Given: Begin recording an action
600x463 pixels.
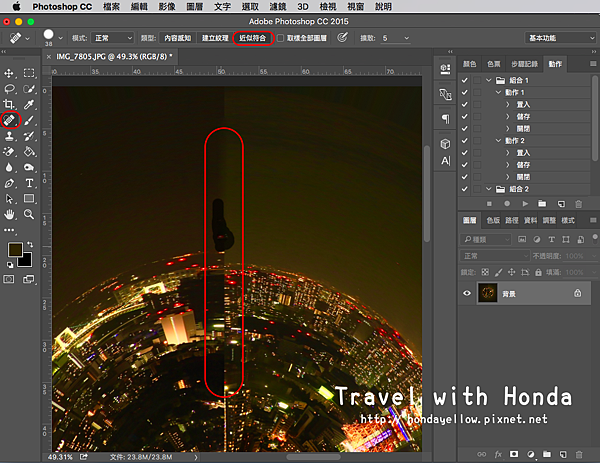Looking at the screenshot, I should click(x=507, y=204).
